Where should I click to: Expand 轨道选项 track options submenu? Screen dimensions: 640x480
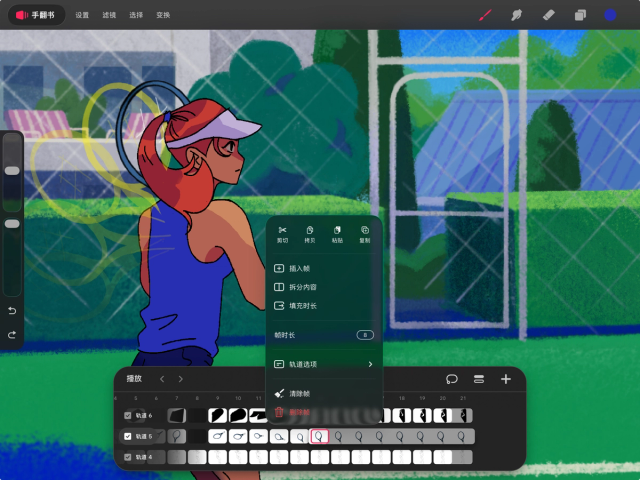(324, 364)
